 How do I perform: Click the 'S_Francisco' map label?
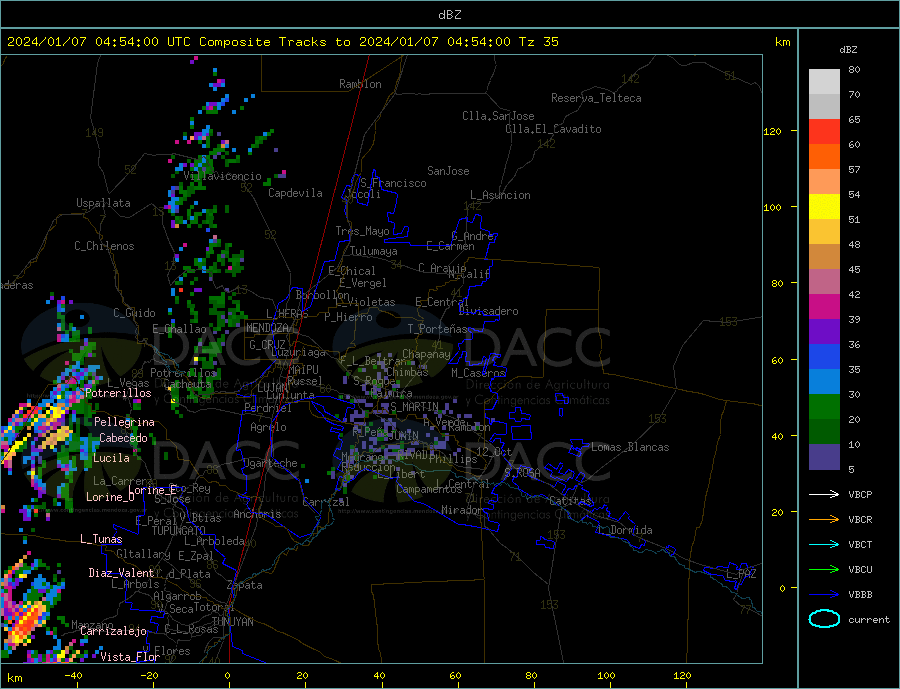click(394, 184)
